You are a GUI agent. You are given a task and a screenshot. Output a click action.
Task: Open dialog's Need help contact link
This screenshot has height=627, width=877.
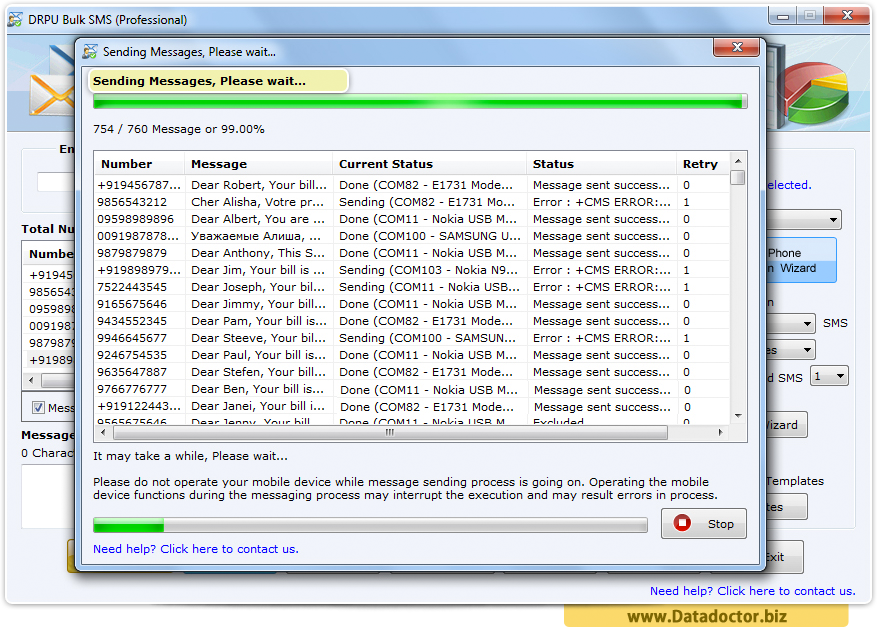196,549
